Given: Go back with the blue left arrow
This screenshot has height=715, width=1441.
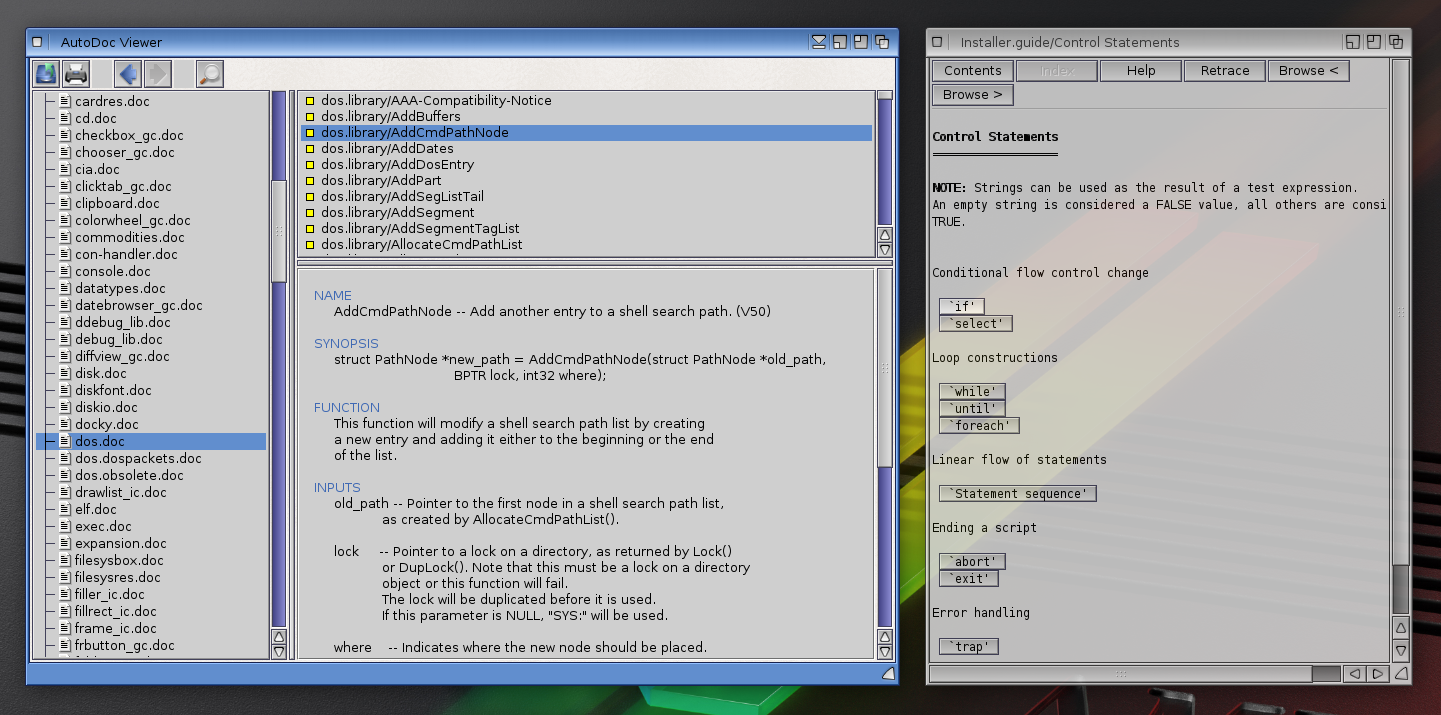Looking at the screenshot, I should [x=127, y=73].
